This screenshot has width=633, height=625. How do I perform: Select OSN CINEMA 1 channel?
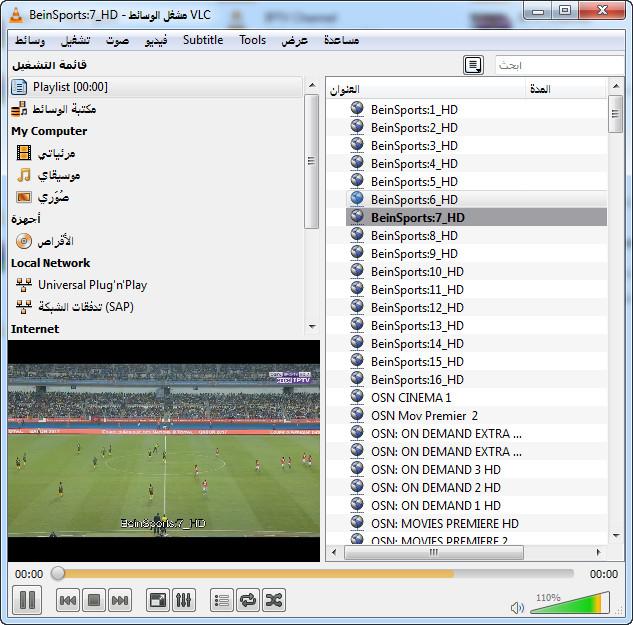411,398
